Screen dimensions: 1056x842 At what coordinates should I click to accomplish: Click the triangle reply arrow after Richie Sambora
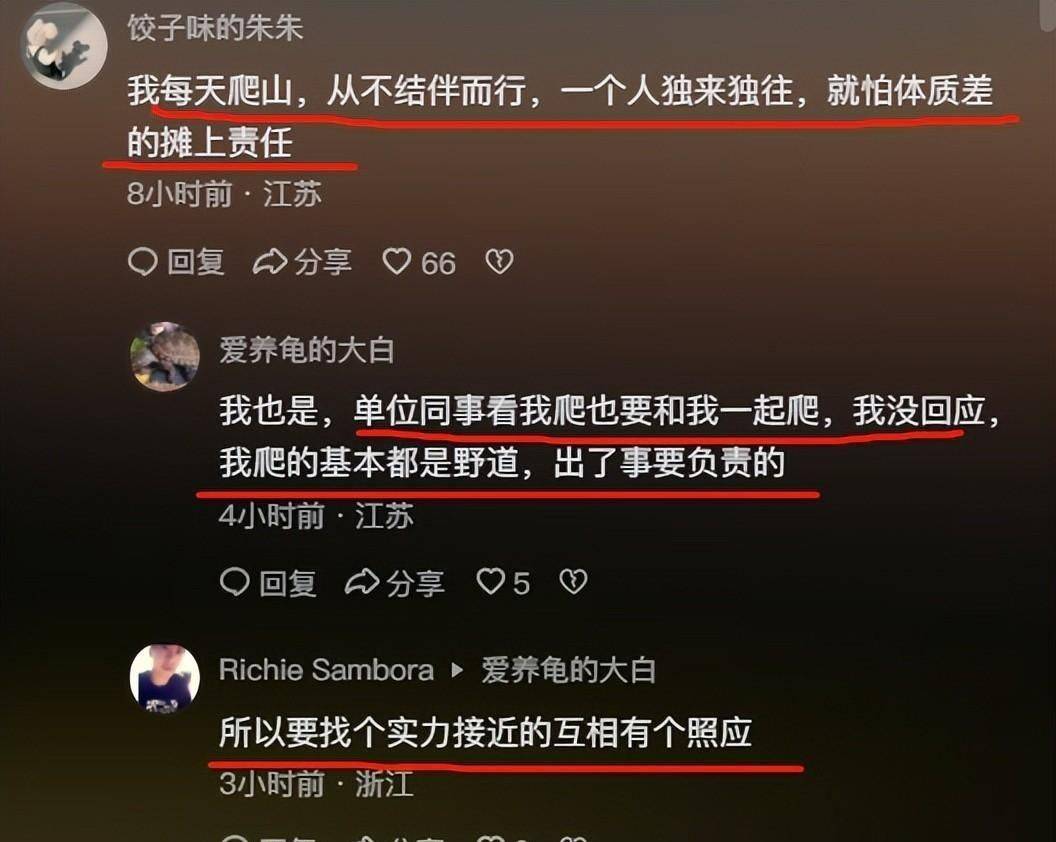457,670
